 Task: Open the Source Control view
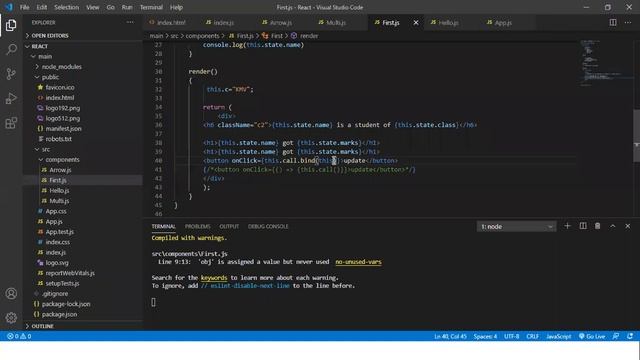(11, 74)
